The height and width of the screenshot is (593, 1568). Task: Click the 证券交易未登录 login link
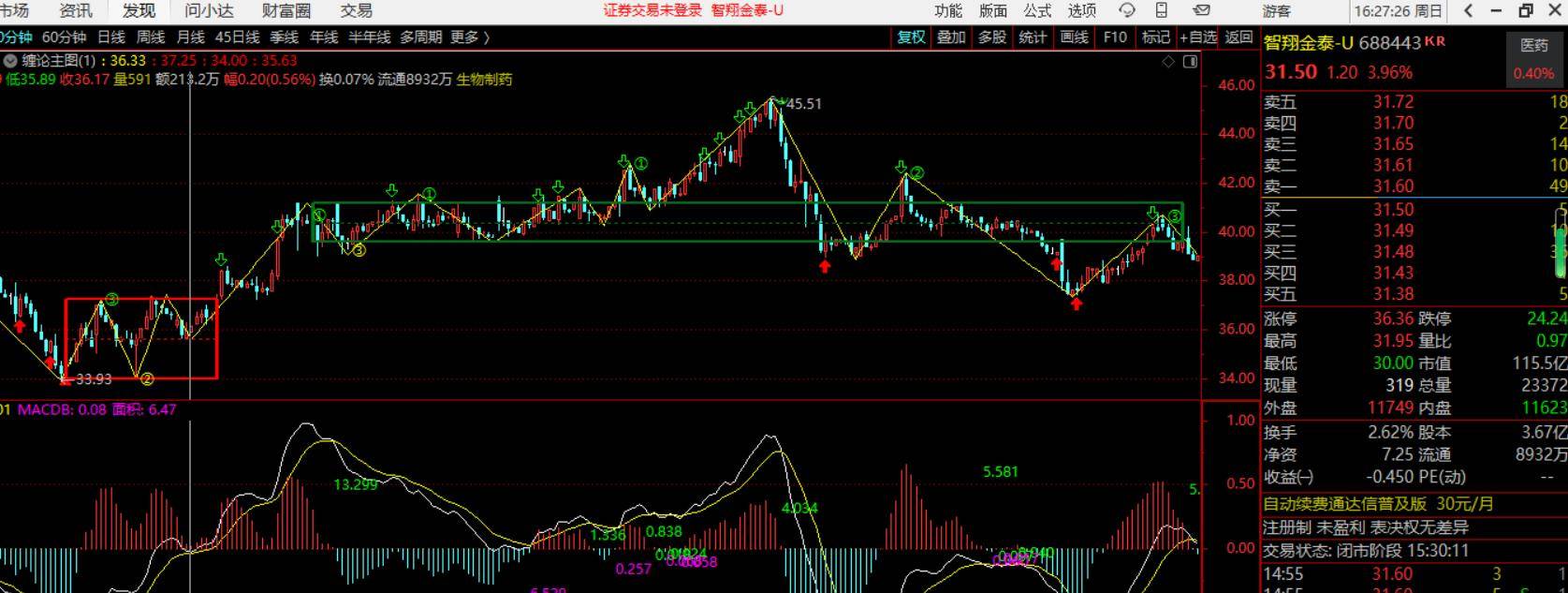tap(652, 10)
